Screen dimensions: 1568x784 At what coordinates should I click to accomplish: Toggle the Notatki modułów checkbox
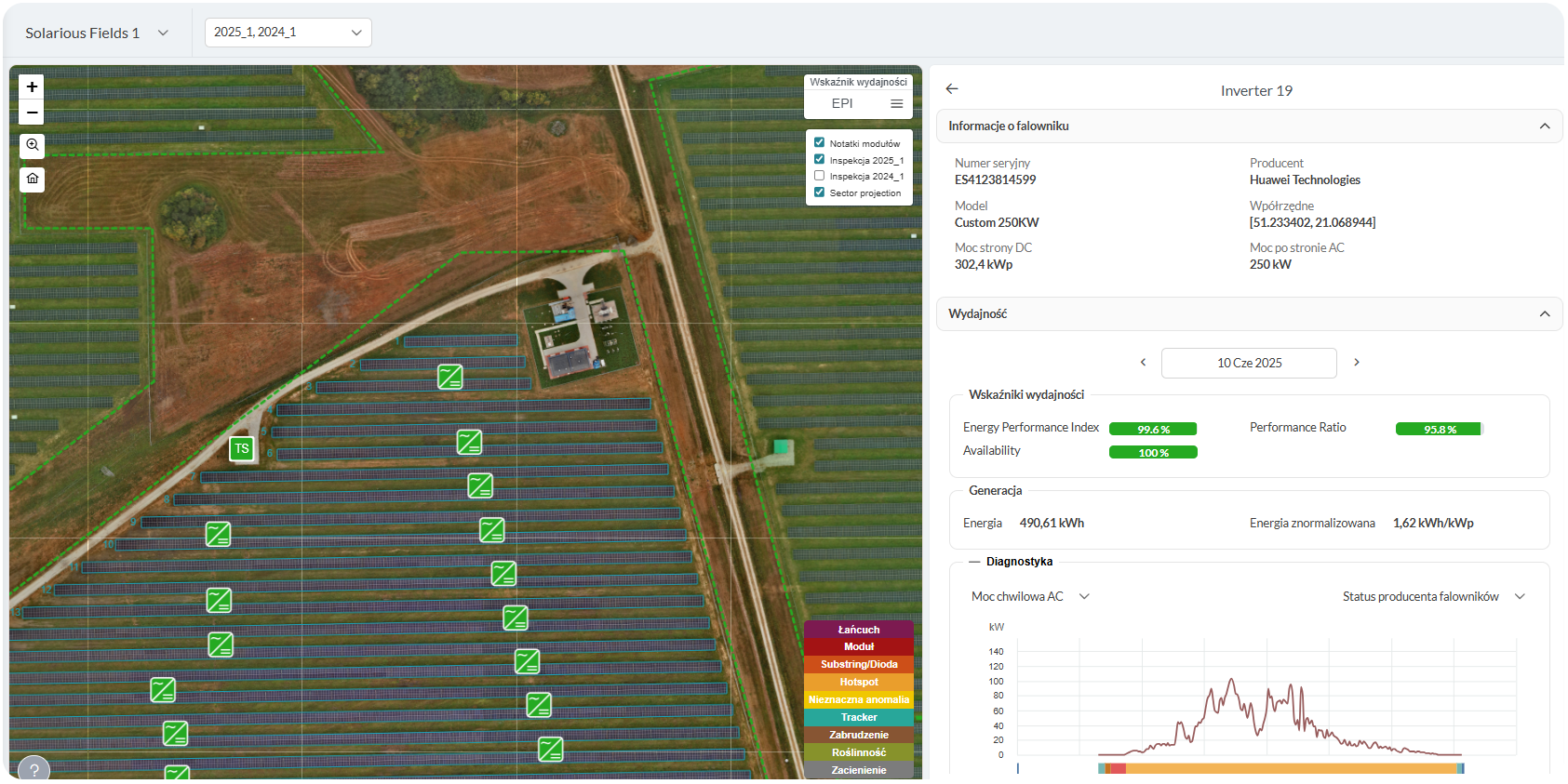point(819,142)
